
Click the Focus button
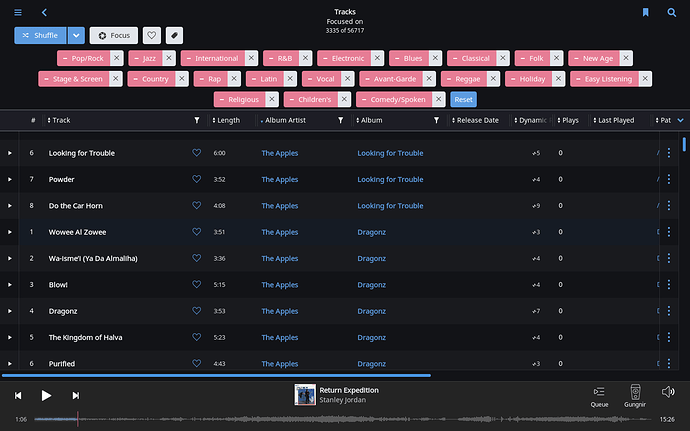(114, 35)
